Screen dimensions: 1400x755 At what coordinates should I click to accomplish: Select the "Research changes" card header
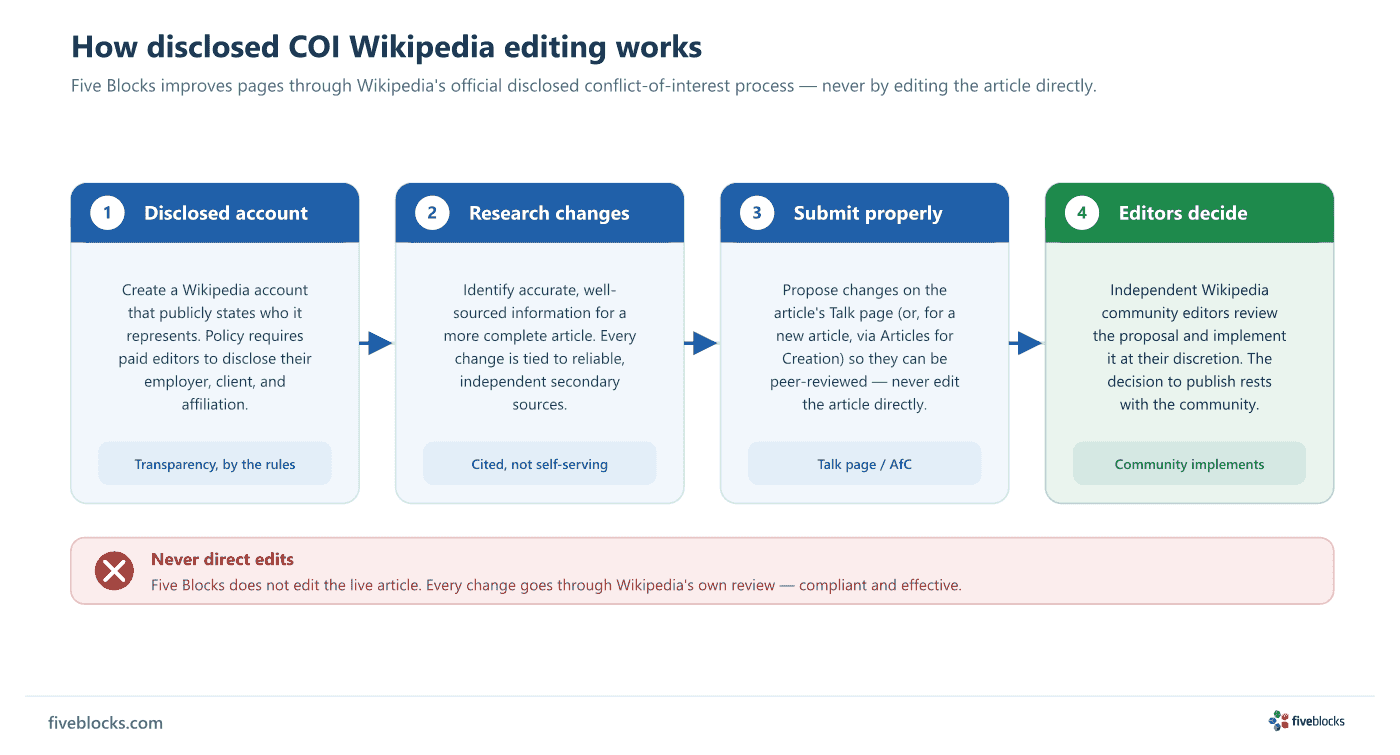coord(540,213)
